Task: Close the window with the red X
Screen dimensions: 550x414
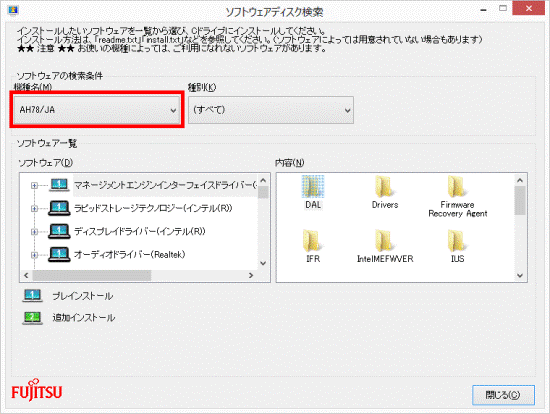Action: 529,8
